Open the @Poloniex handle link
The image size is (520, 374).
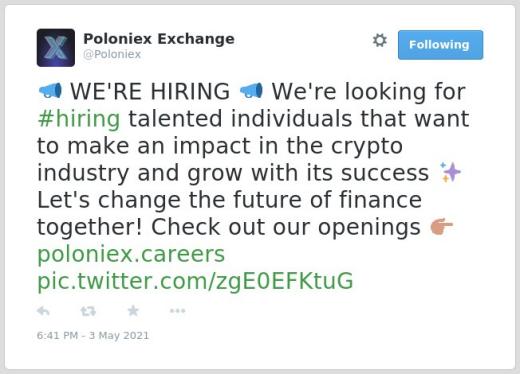click(112, 54)
